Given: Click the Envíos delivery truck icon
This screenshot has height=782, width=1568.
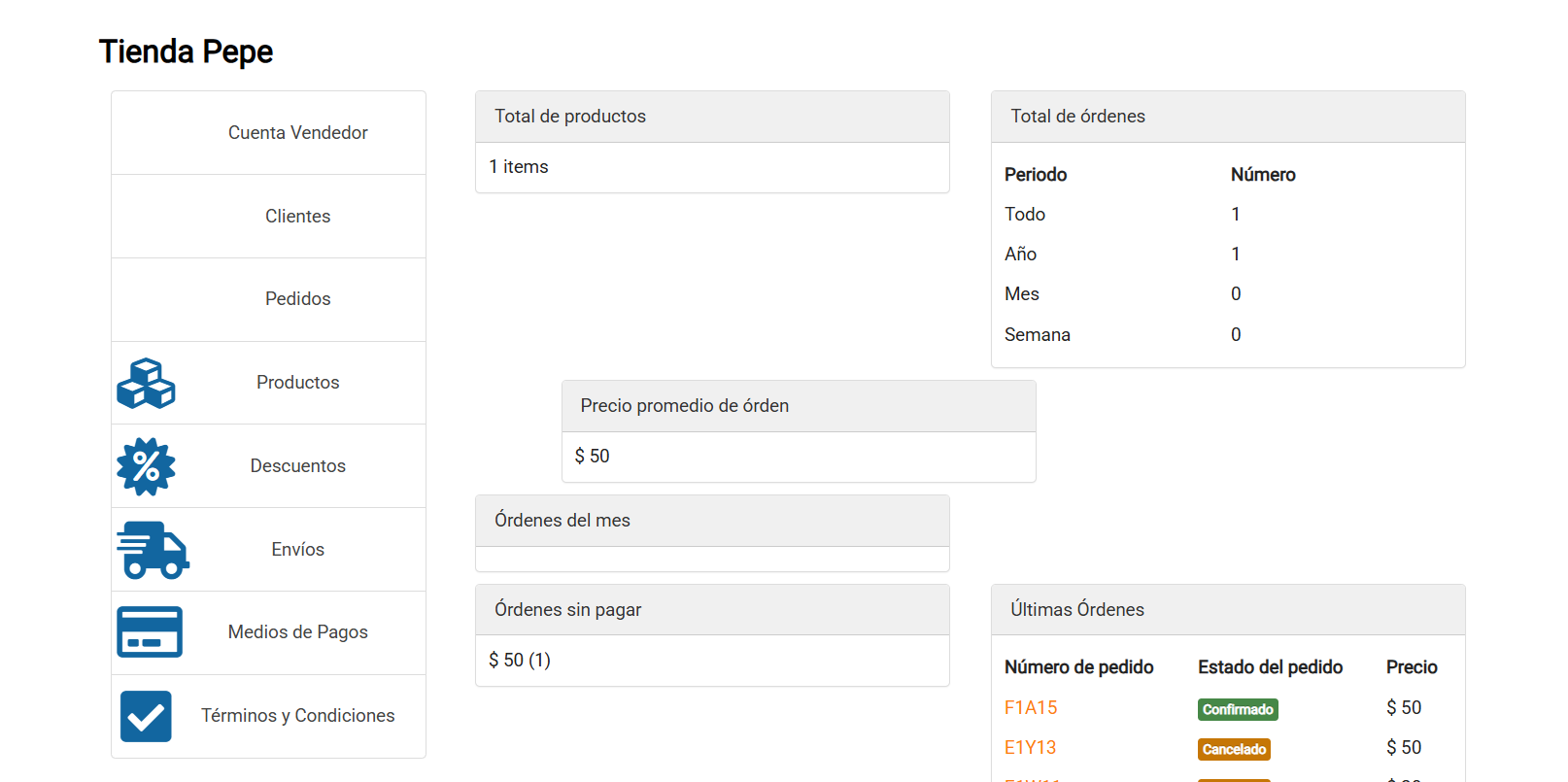Looking at the screenshot, I should tap(153, 550).
